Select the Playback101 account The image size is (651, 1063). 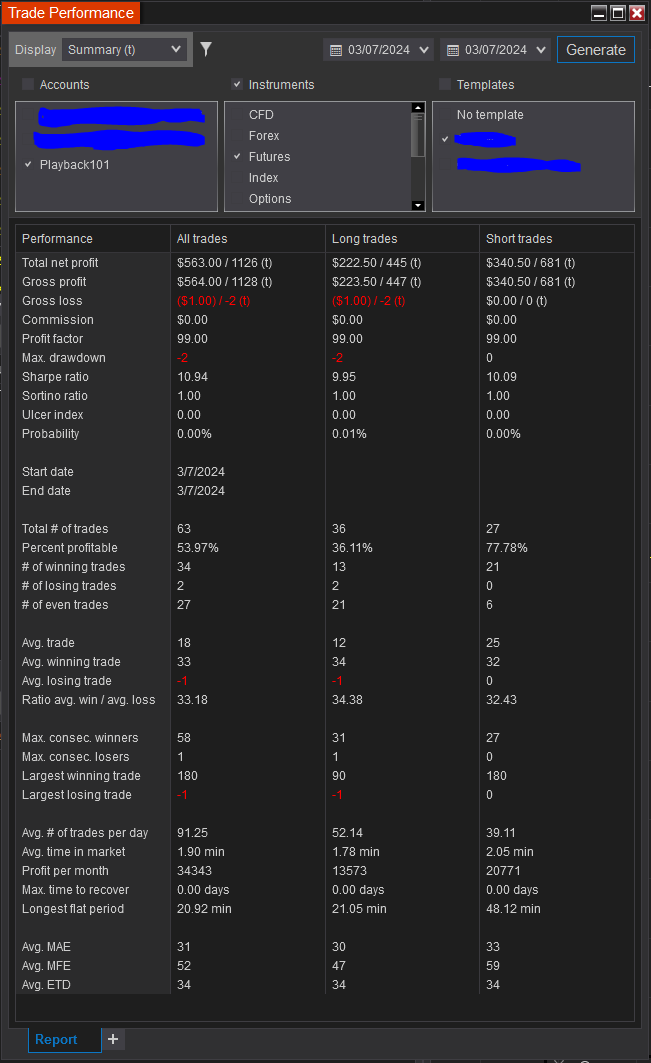pos(75,165)
